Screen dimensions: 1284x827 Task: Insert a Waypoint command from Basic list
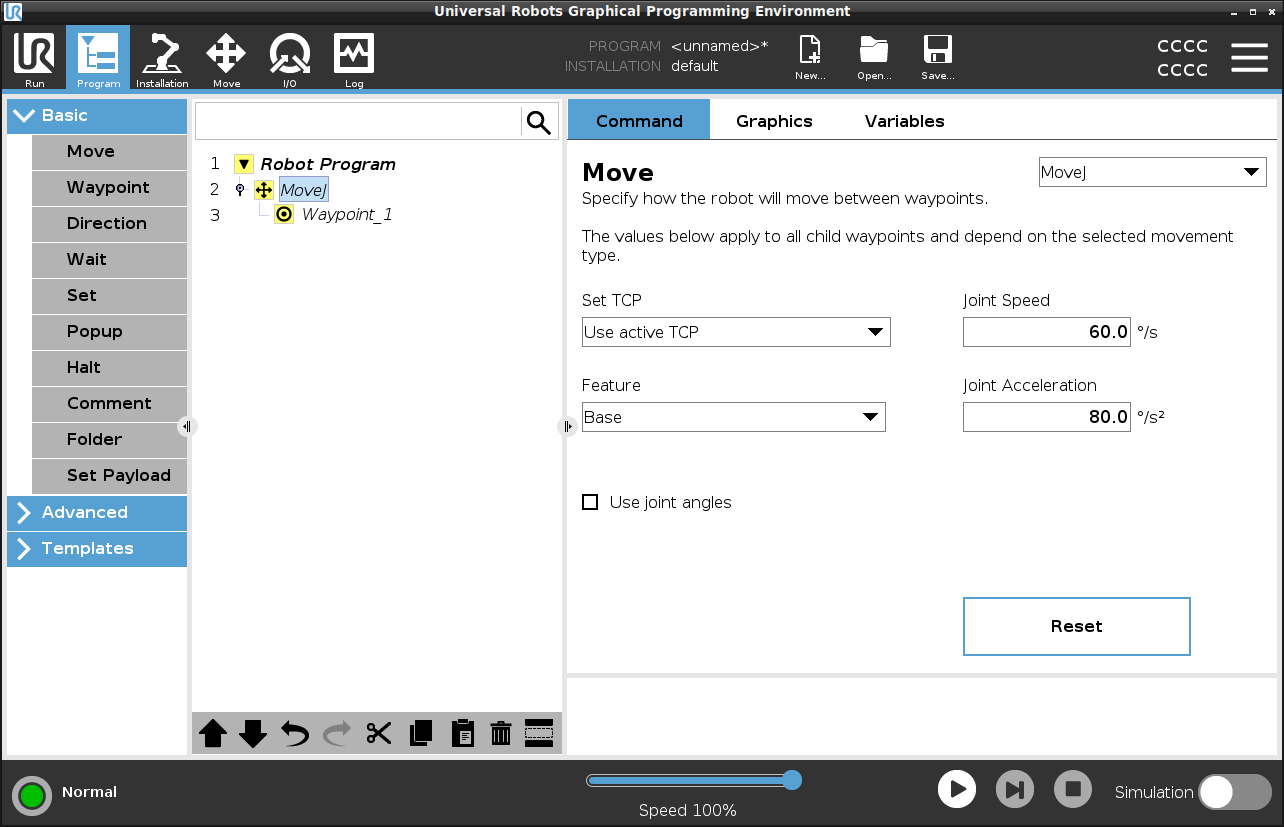coord(108,188)
